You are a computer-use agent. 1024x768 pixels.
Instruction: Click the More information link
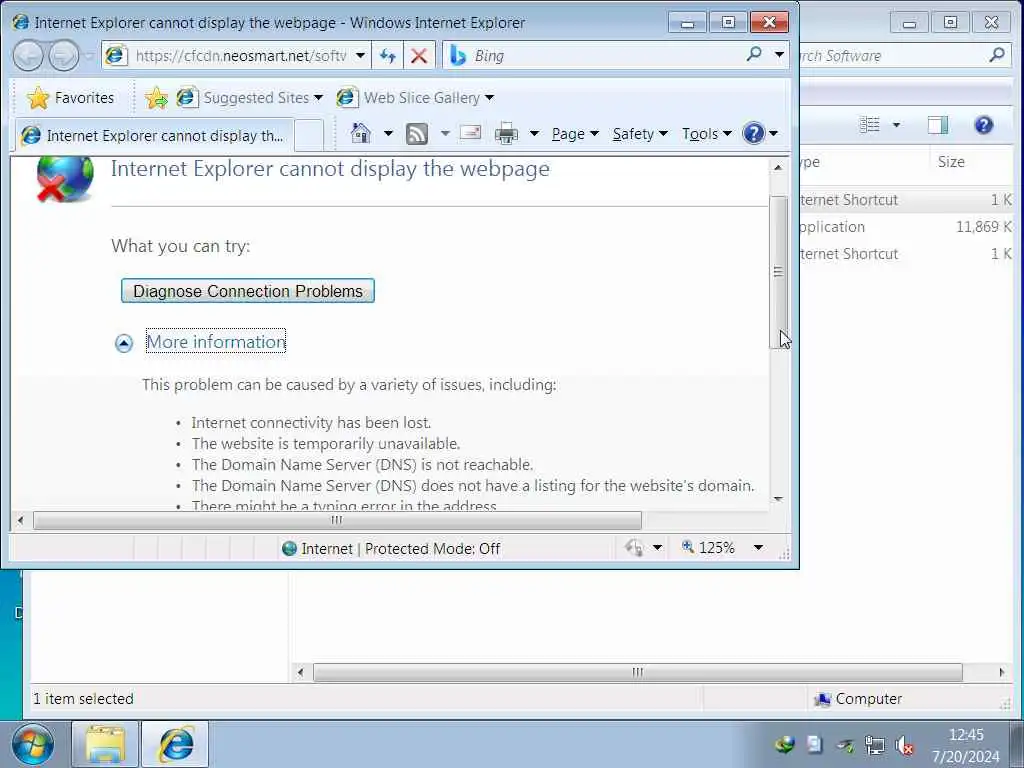pos(216,342)
